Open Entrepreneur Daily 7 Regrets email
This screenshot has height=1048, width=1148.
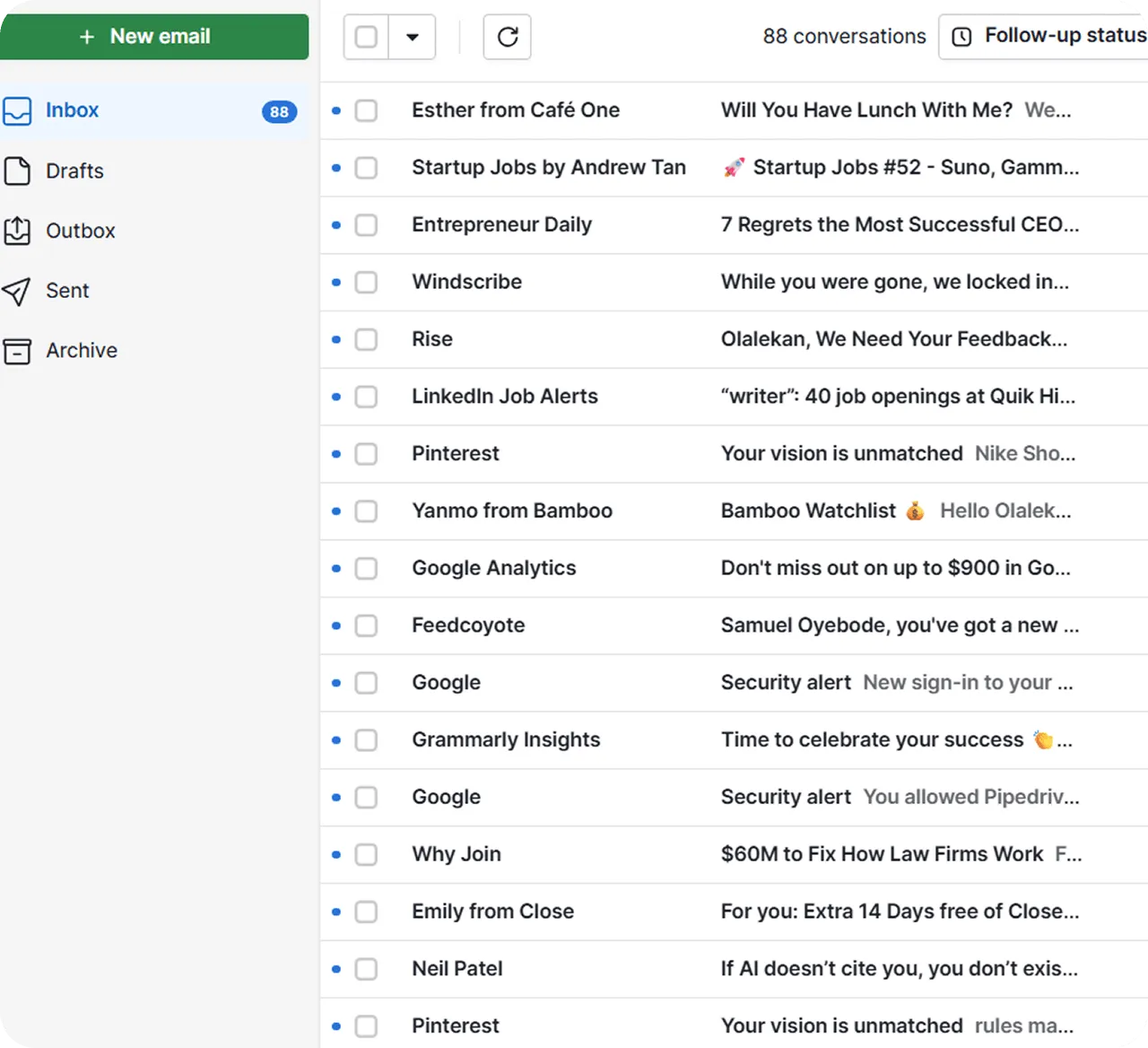(734, 225)
